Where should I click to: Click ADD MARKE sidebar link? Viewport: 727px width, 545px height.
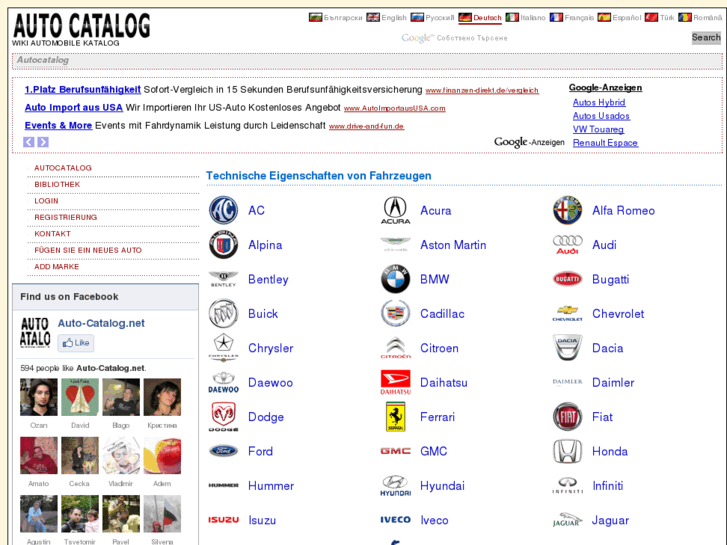(x=57, y=267)
